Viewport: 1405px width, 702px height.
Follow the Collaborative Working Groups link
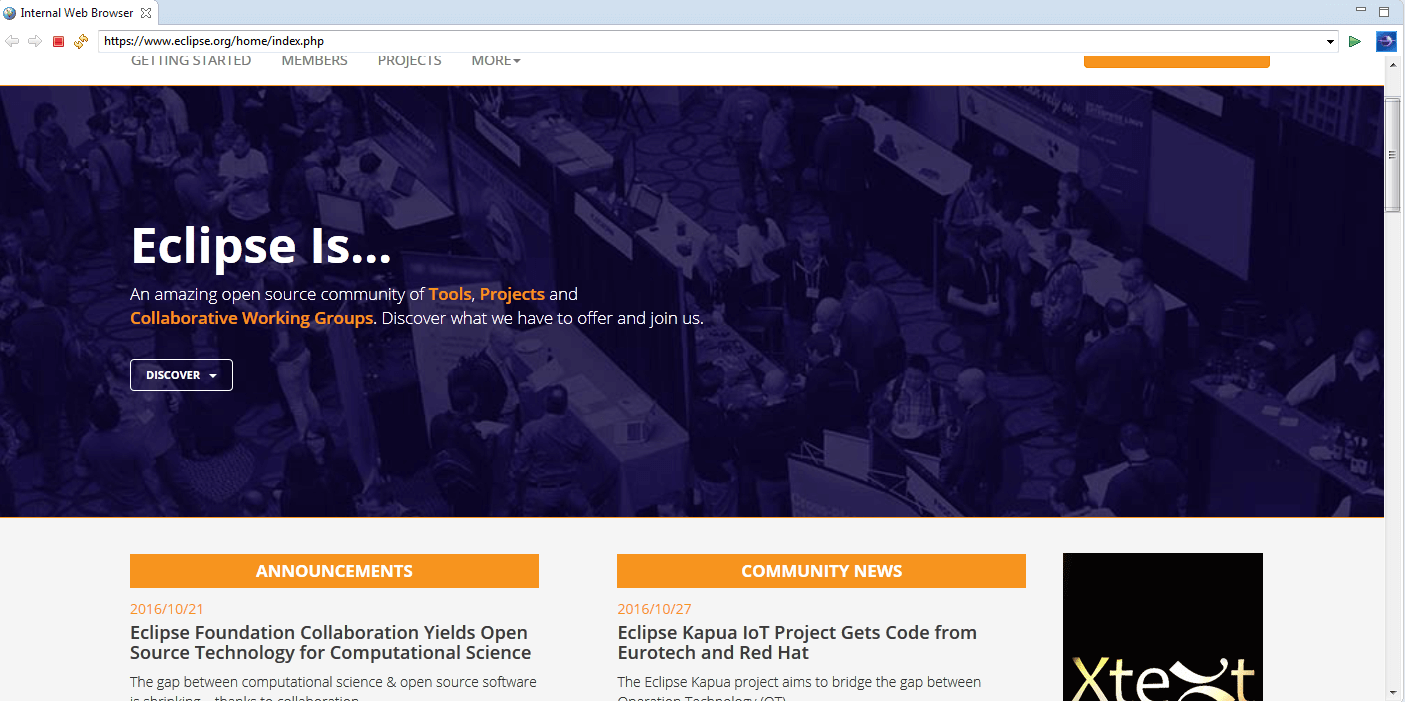[x=251, y=318]
